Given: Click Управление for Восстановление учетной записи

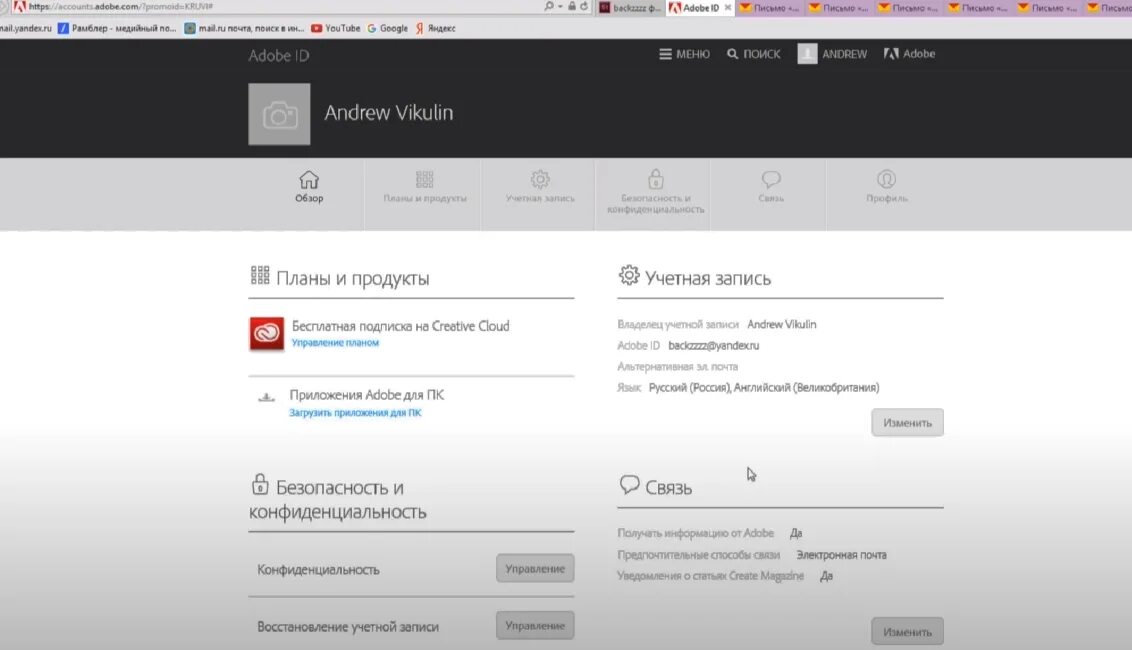Looking at the screenshot, I should [535, 625].
